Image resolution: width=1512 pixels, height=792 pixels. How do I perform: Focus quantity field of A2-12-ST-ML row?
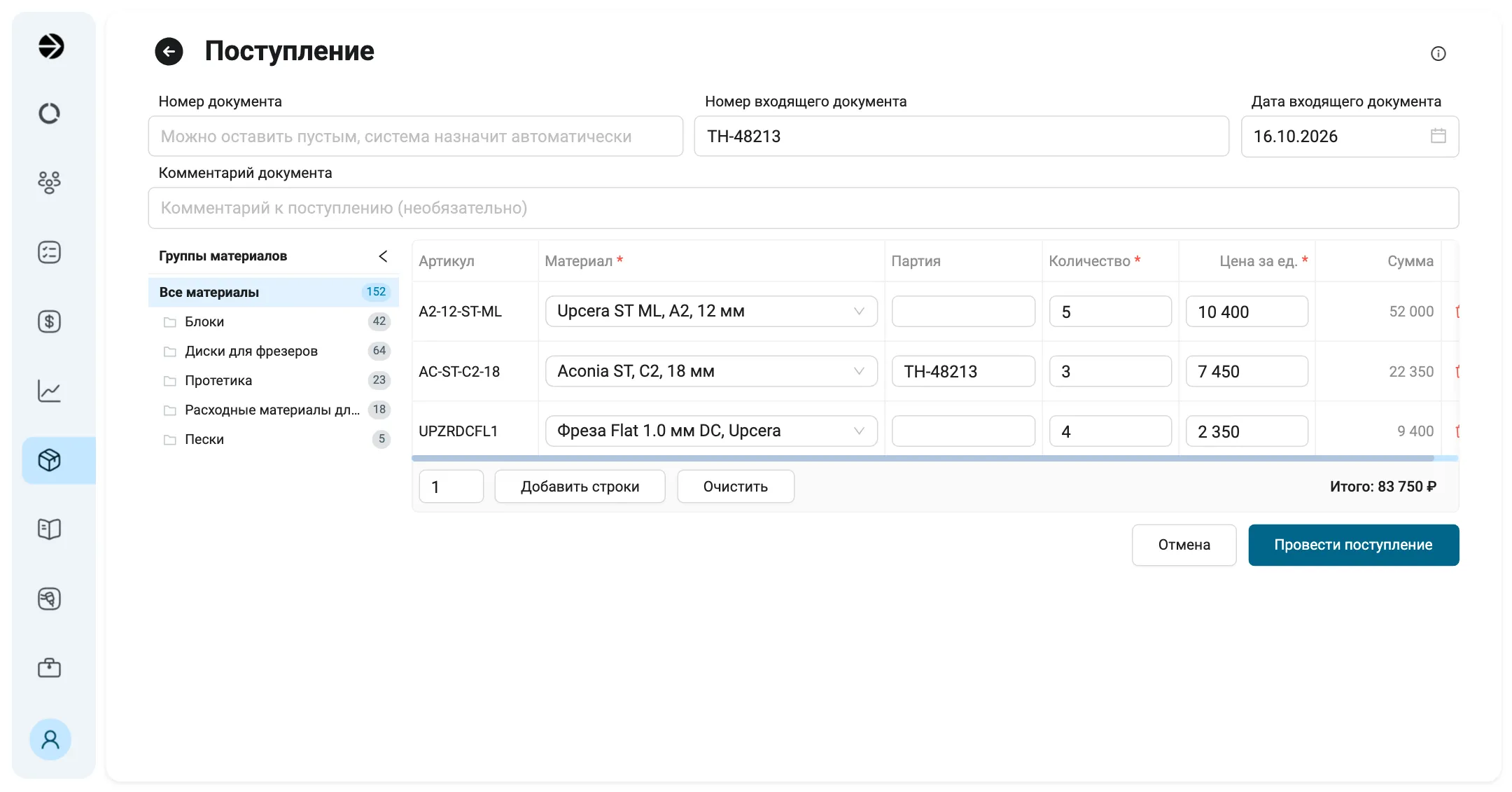coord(1110,311)
